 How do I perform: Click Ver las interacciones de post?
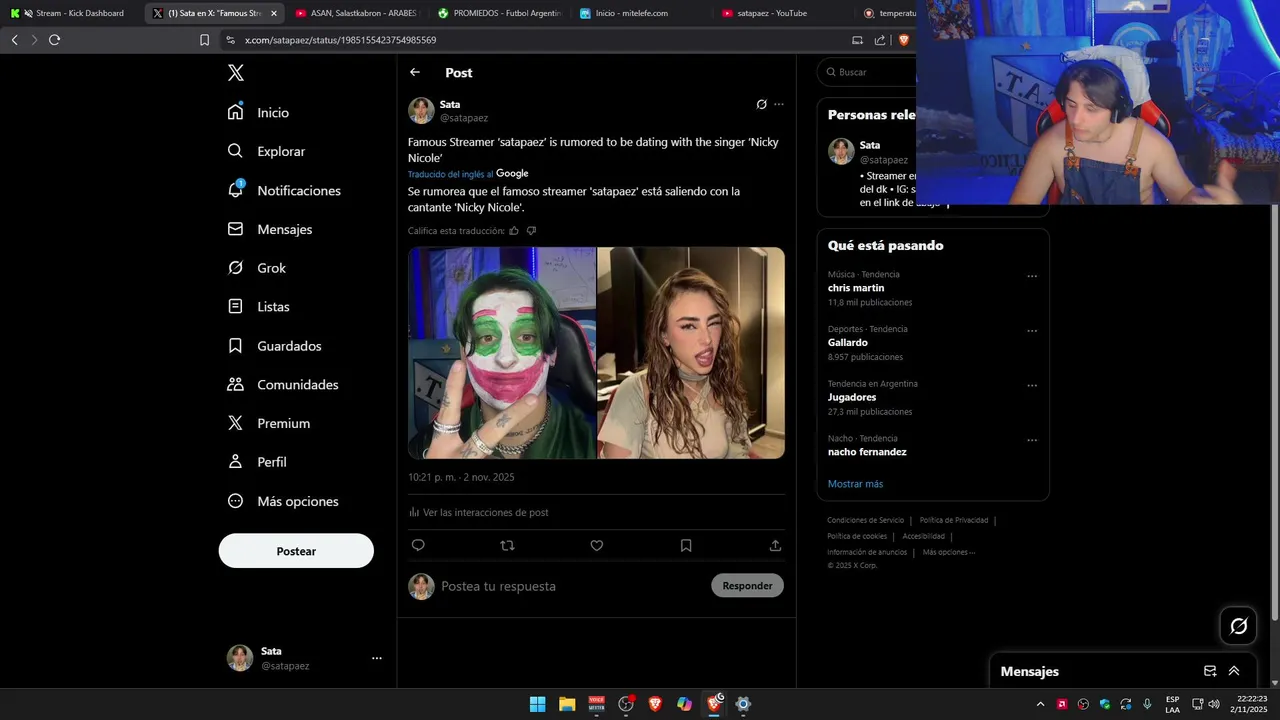[479, 512]
